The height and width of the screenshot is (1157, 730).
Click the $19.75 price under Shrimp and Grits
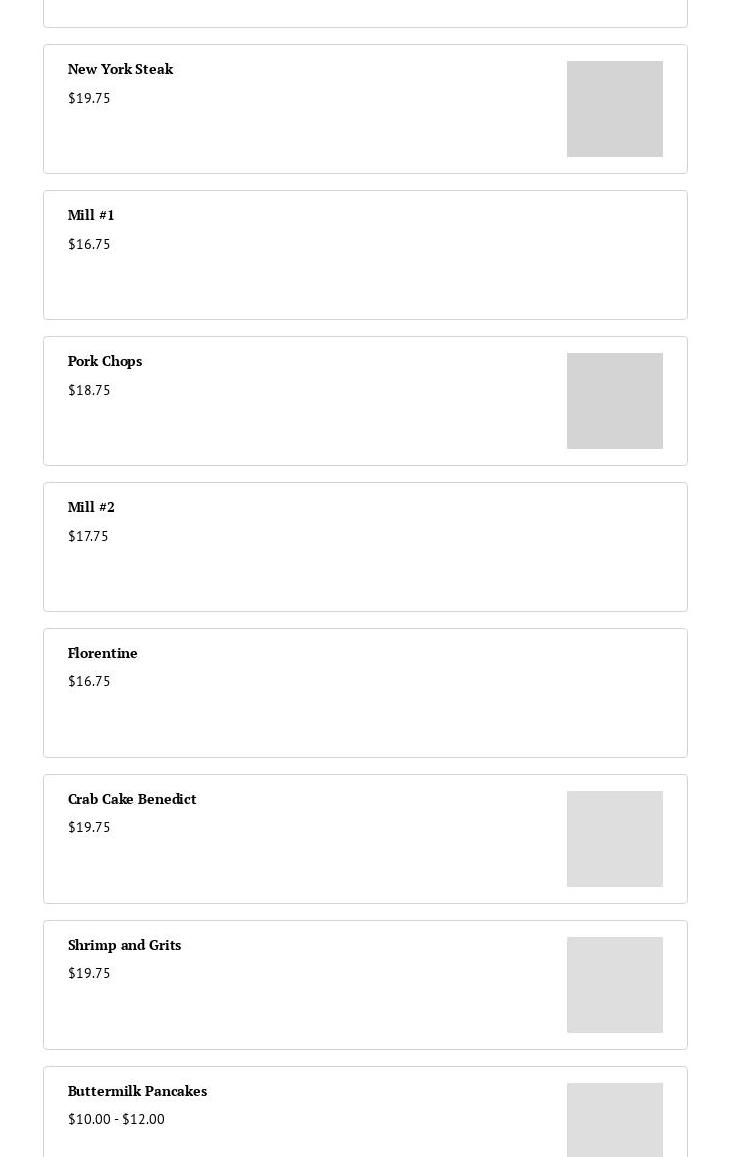(89, 973)
